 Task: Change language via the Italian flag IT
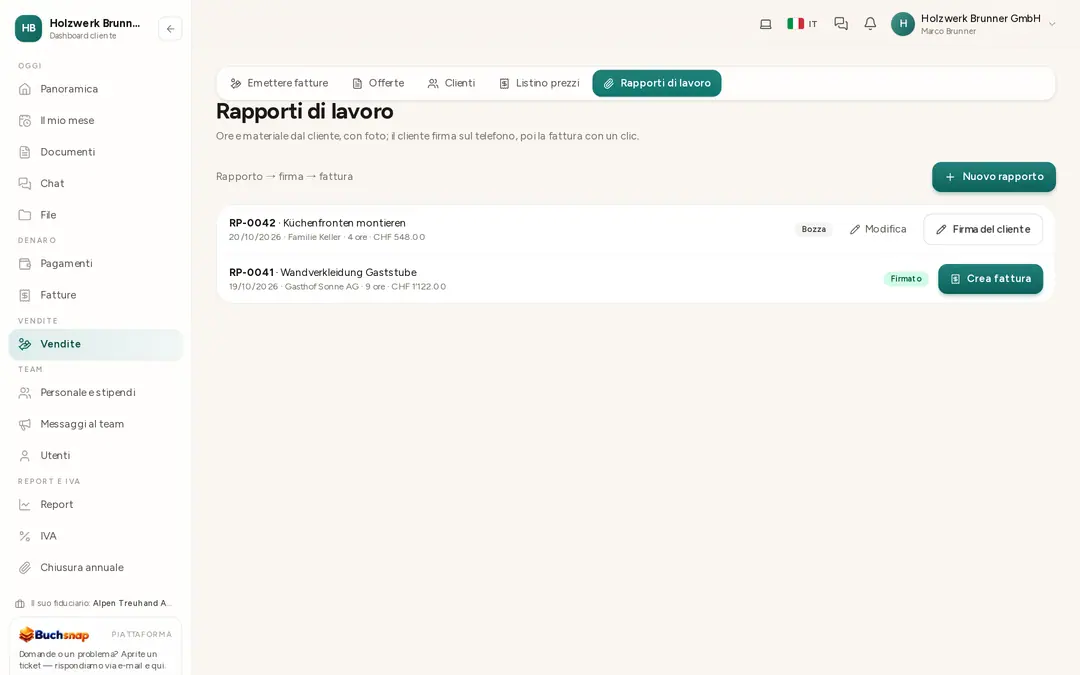click(802, 24)
